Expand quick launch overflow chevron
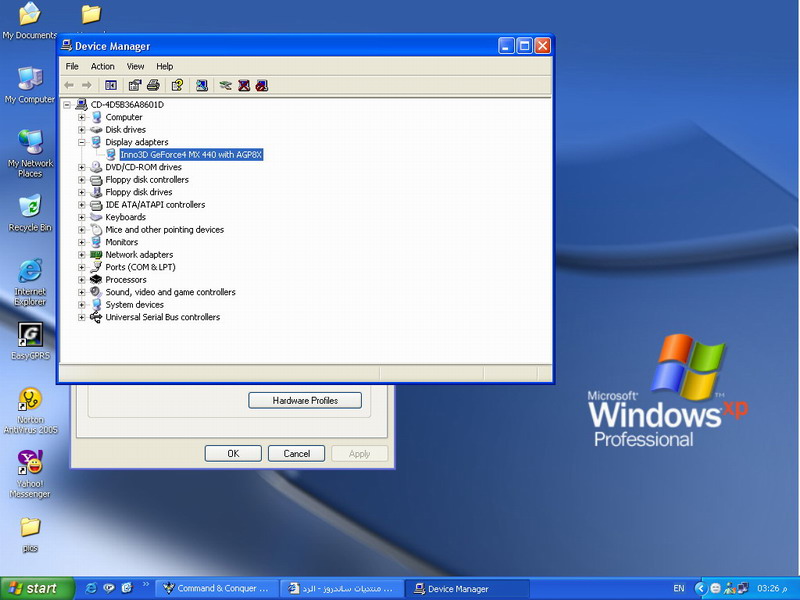The width and height of the screenshot is (800, 600). coord(145,584)
